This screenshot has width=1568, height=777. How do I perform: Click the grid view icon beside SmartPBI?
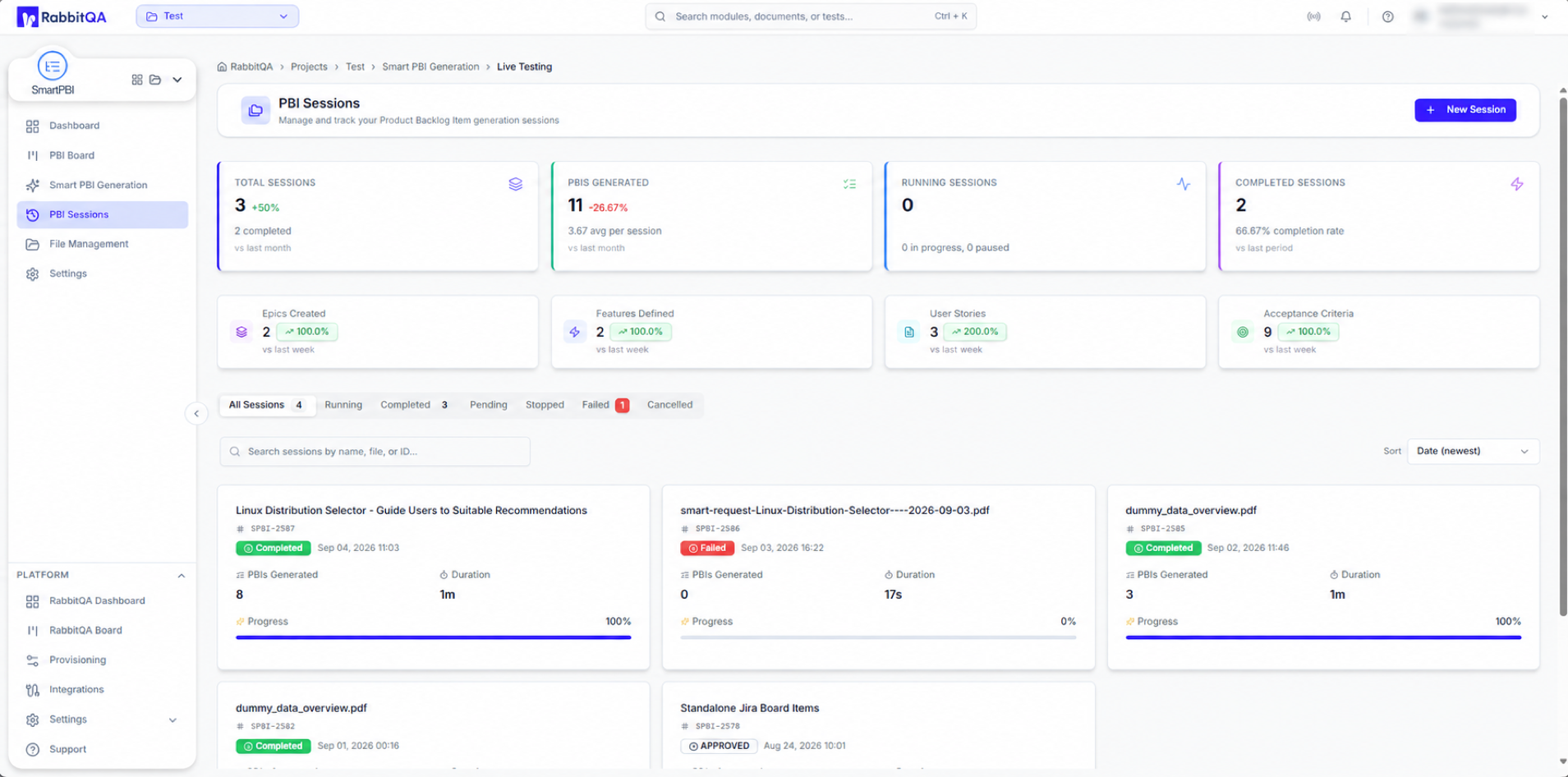137,80
